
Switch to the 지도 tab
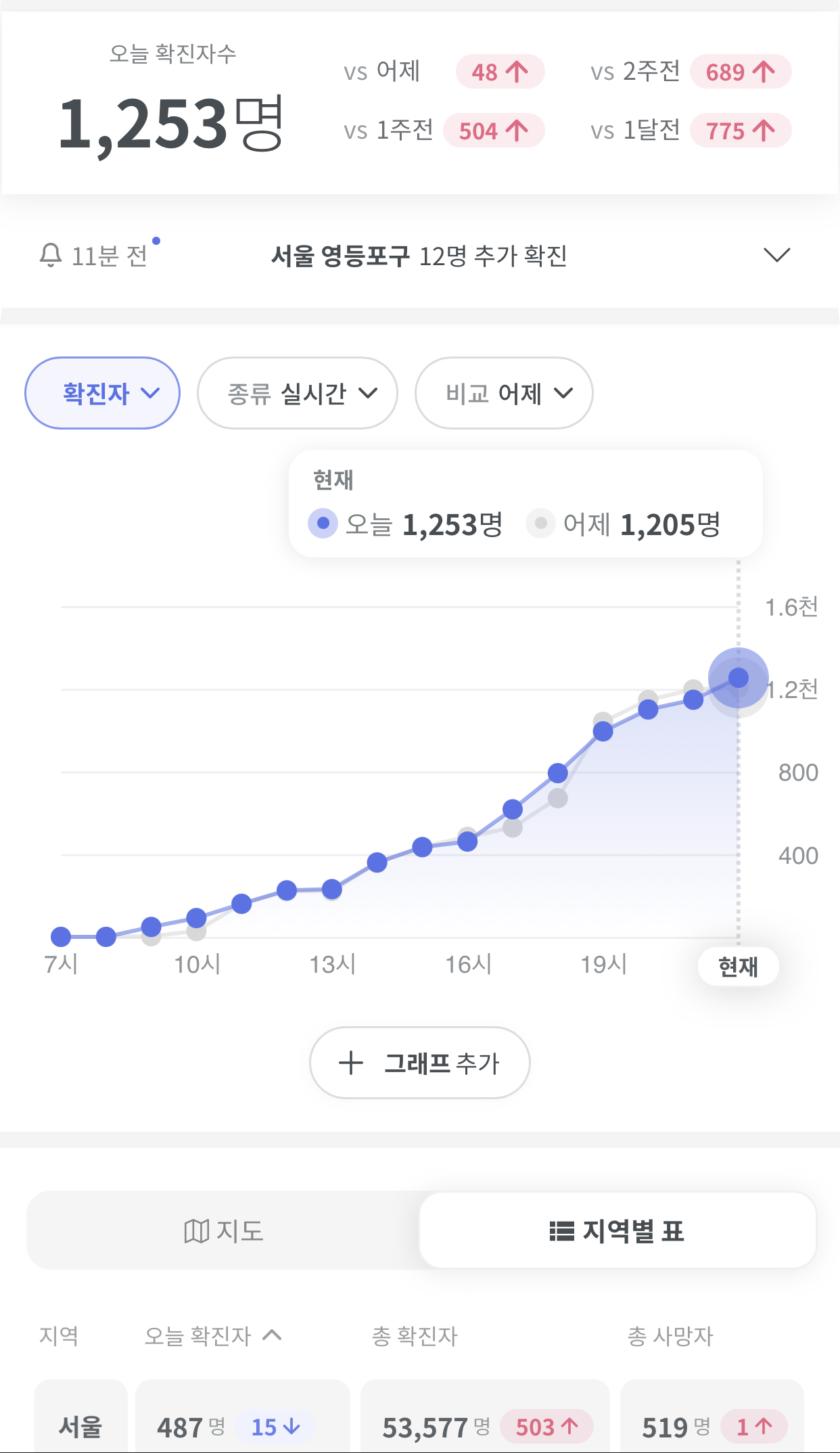pyautogui.click(x=223, y=1230)
